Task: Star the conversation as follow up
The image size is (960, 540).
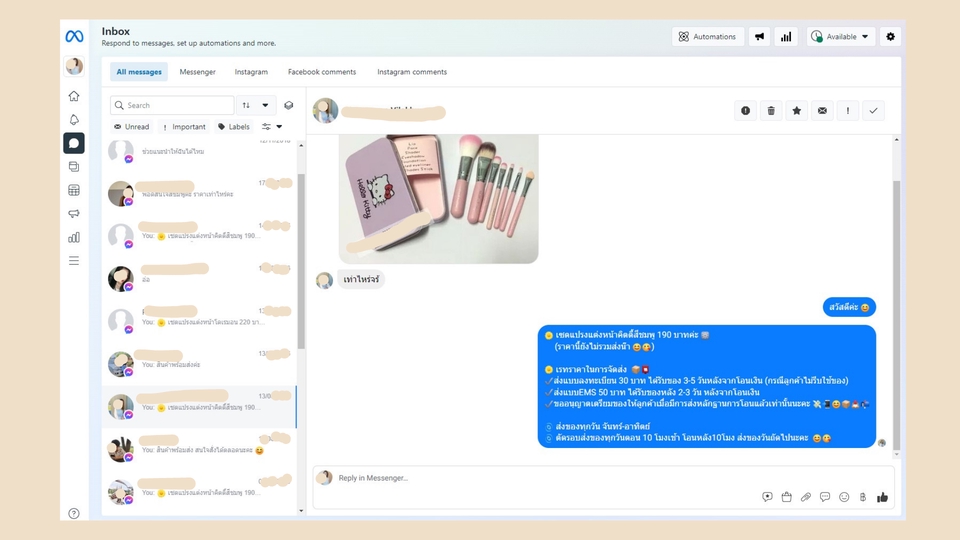Action: tap(797, 111)
